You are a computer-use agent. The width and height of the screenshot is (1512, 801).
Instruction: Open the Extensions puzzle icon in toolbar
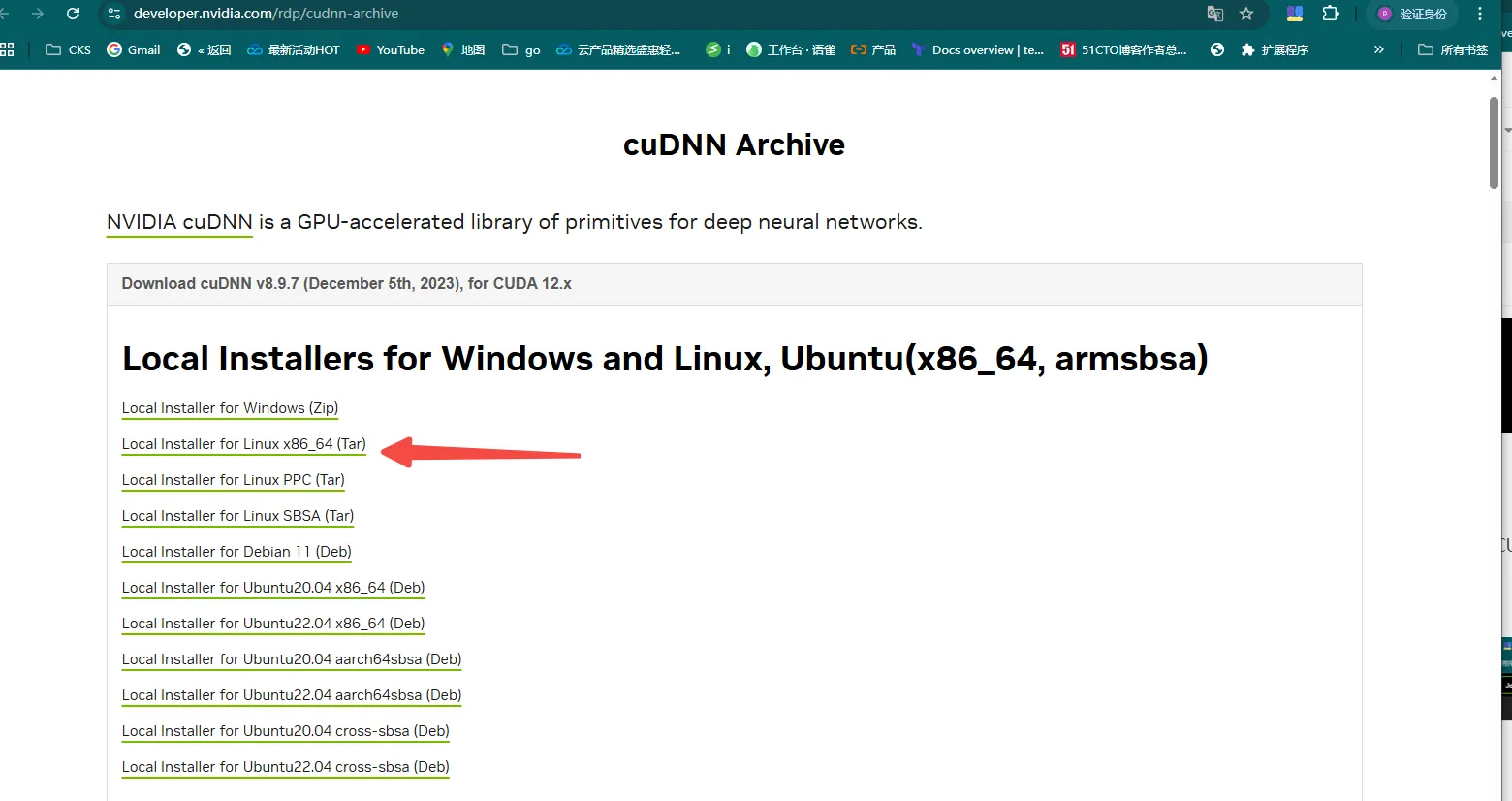point(1330,14)
